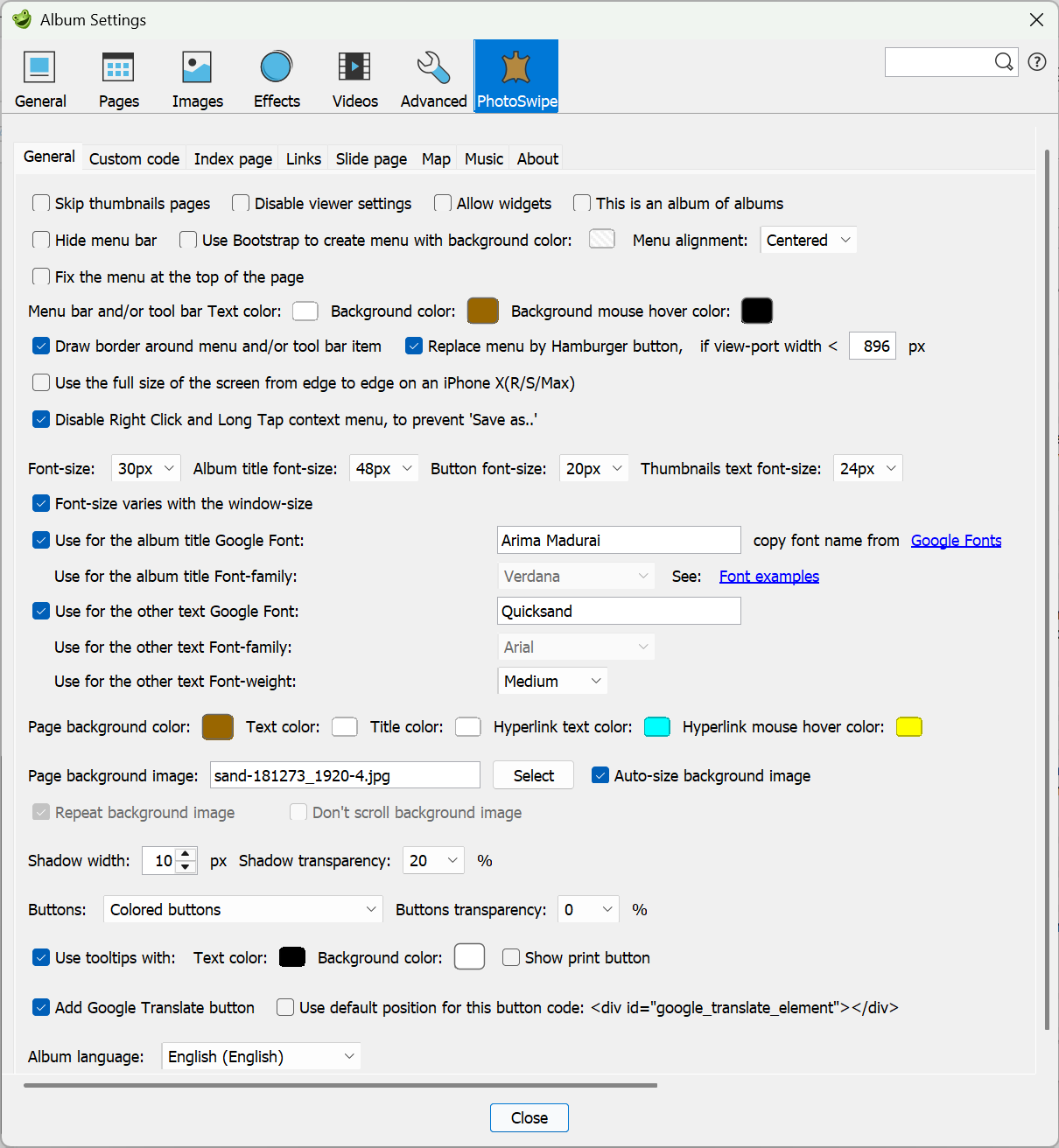
Task: Open the Pages settings section
Action: pos(118,78)
